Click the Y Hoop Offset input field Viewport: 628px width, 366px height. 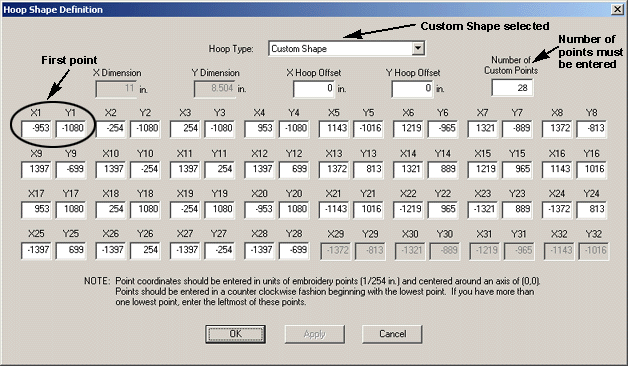click(413, 89)
